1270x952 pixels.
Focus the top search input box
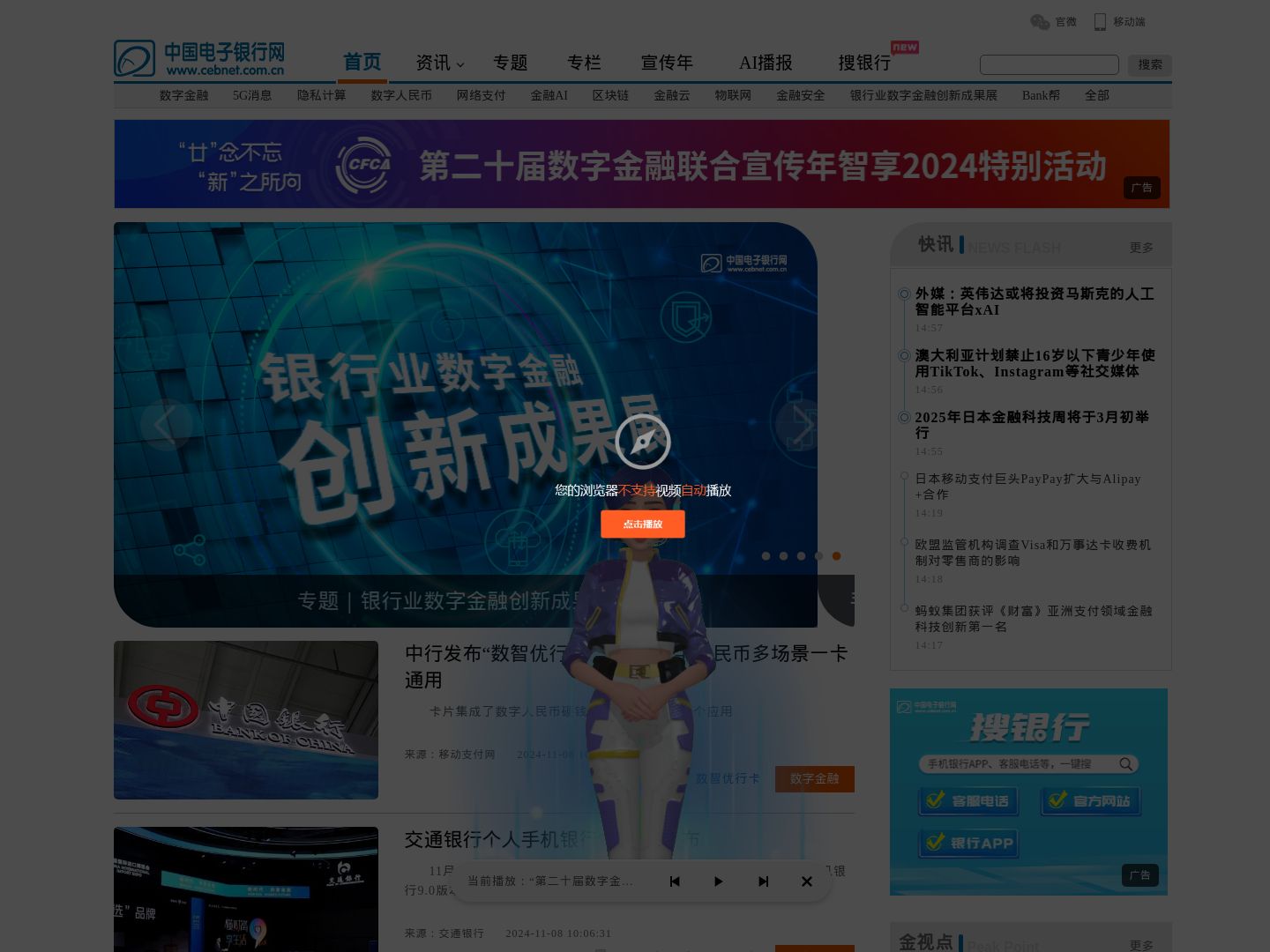click(1050, 64)
